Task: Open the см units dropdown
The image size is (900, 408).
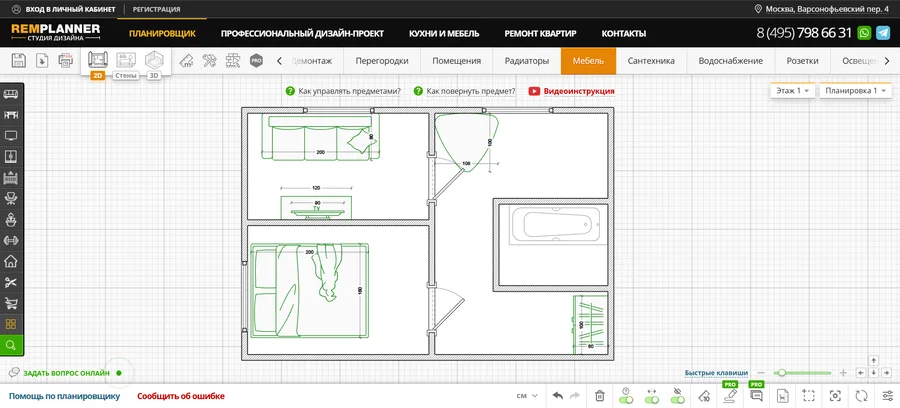Action: [x=526, y=396]
